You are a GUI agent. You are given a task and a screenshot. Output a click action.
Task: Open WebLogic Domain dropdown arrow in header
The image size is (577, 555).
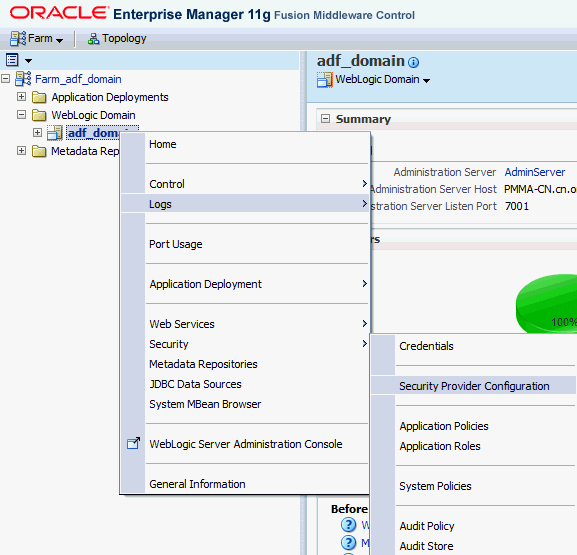click(x=426, y=81)
